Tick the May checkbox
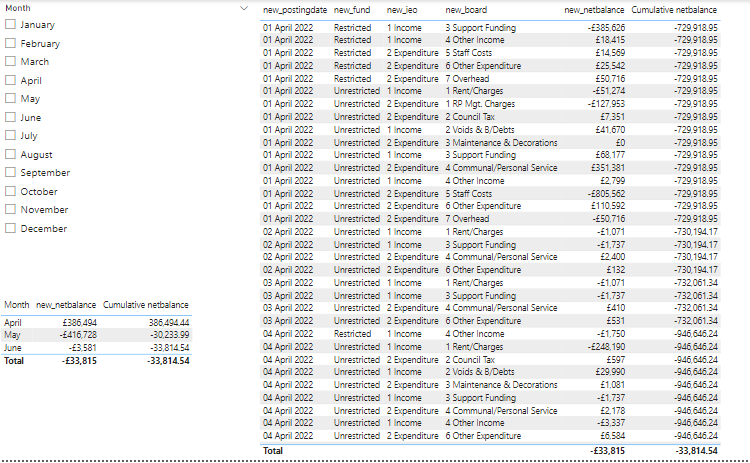The image size is (750, 463). [x=10, y=98]
